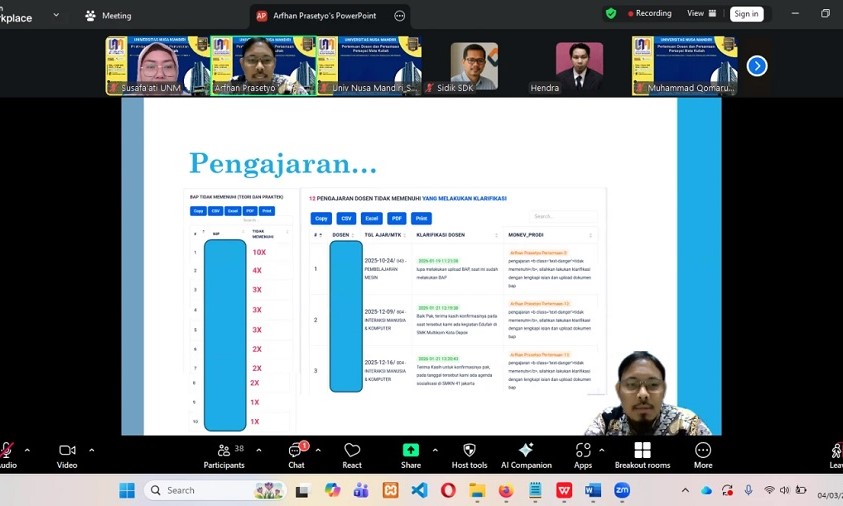
Task: Click the Windows taskbar Search box
Action: pos(215,490)
